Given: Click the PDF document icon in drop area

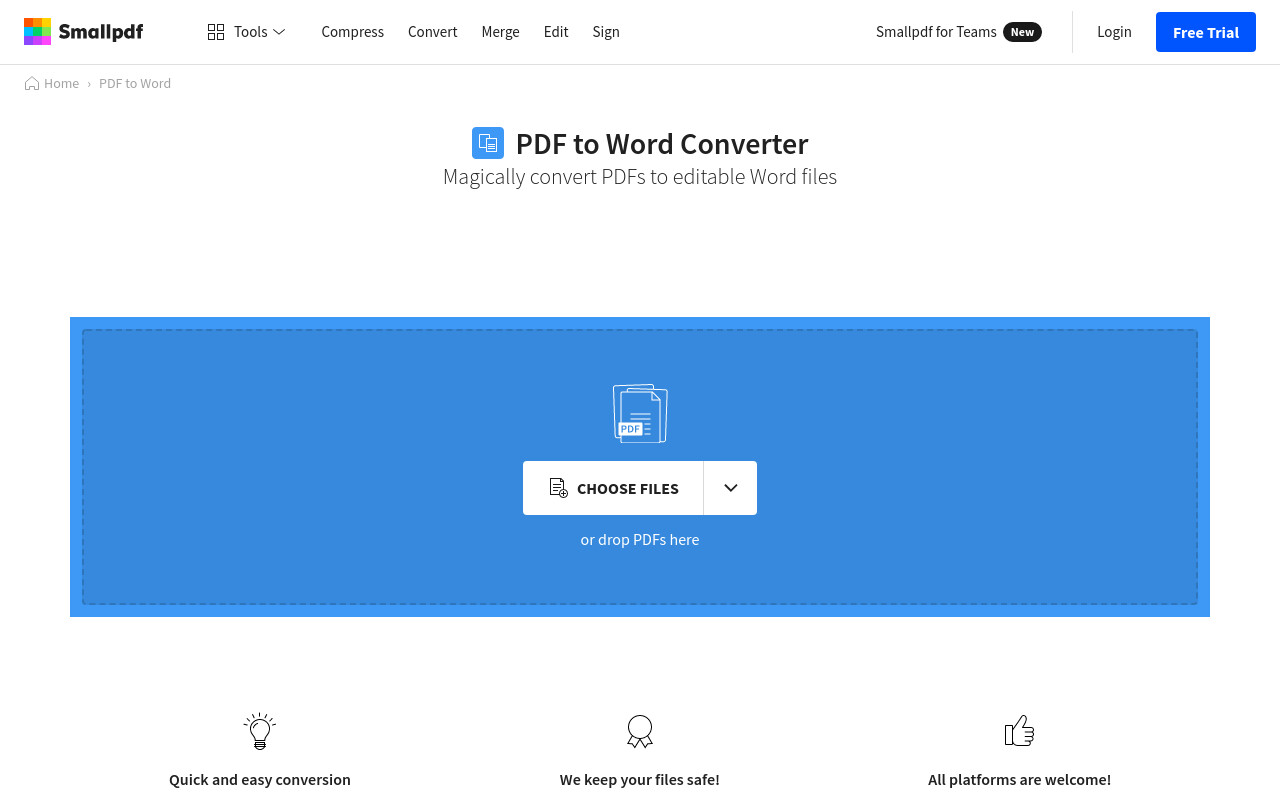Looking at the screenshot, I should pos(640,413).
